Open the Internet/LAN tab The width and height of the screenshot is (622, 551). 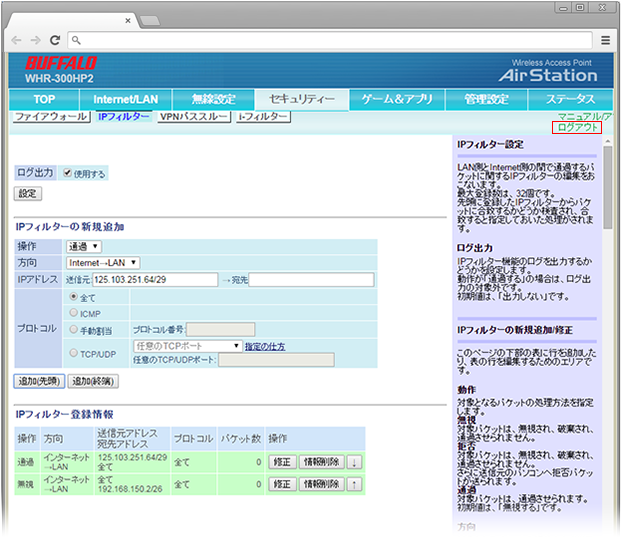126,100
